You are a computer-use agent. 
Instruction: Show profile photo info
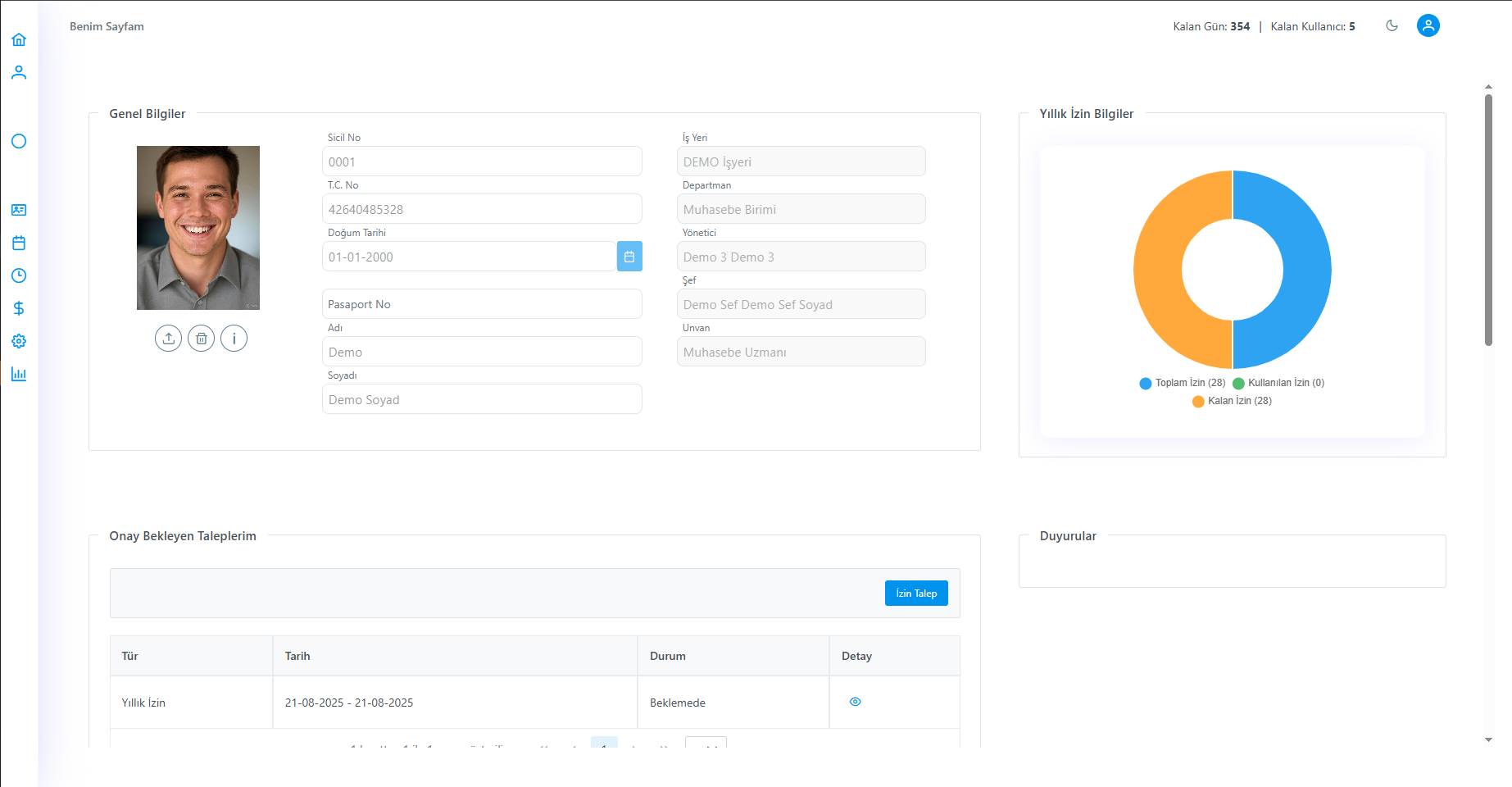click(234, 338)
